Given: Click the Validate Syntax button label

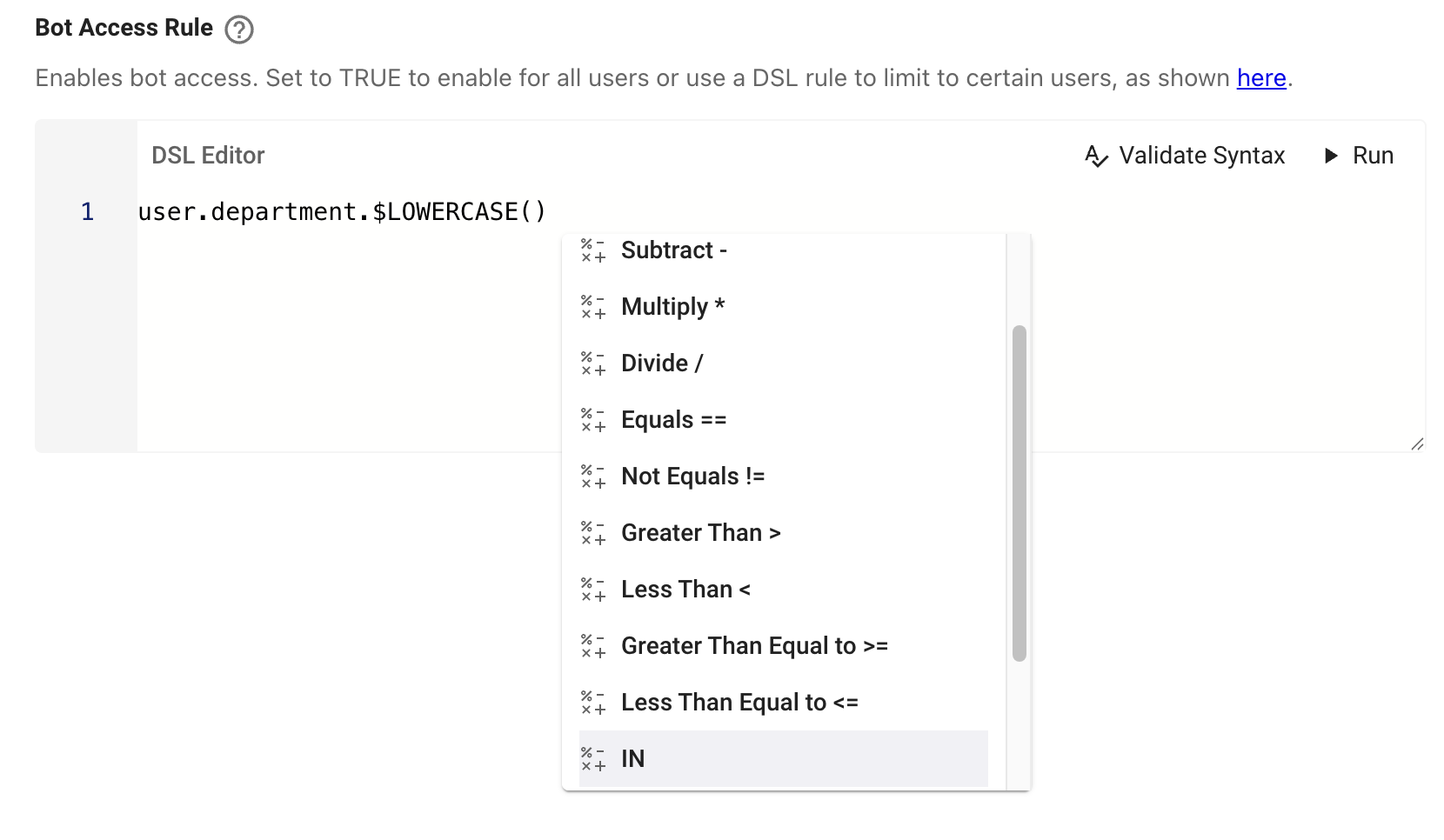Looking at the screenshot, I should point(1201,156).
